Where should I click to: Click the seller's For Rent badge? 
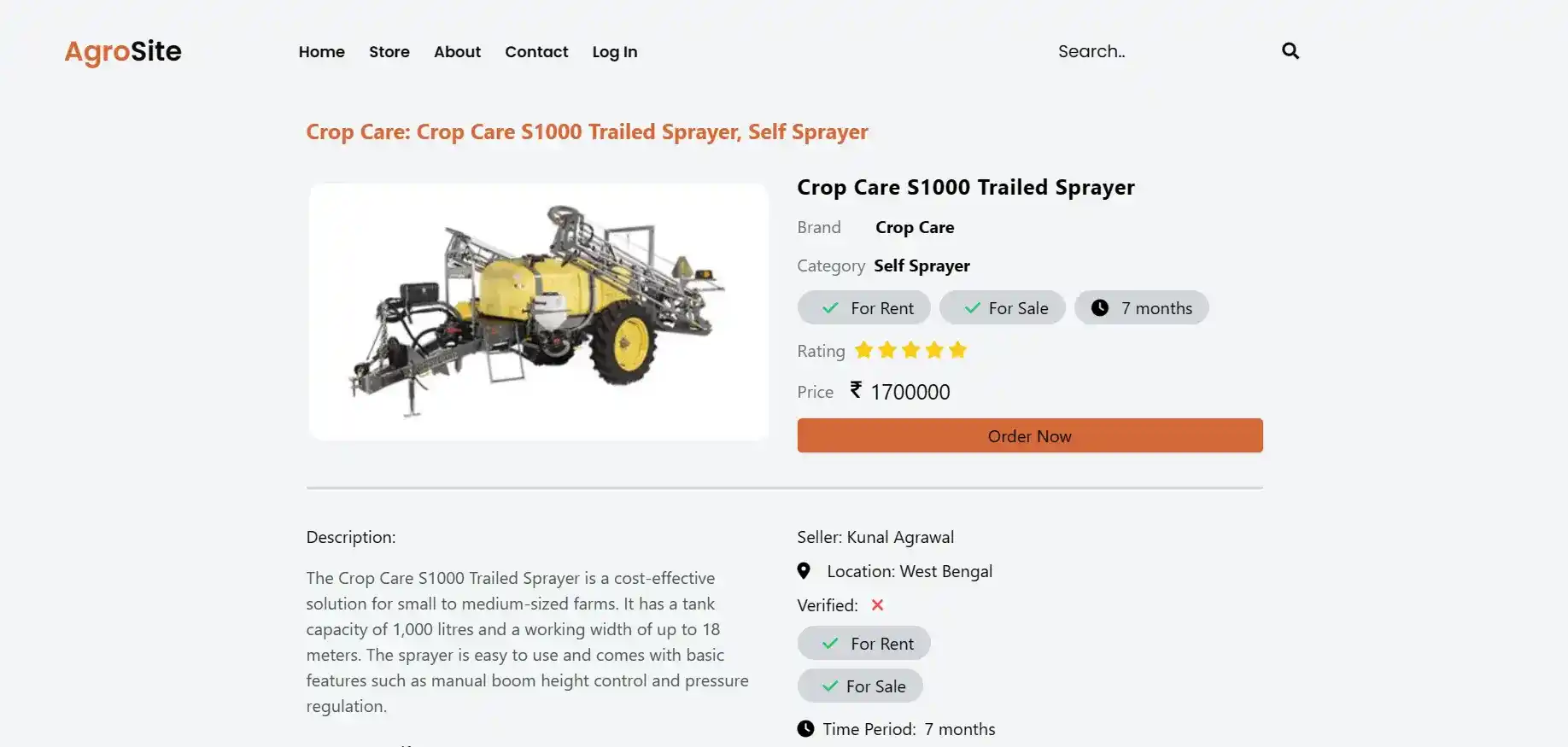click(x=864, y=644)
